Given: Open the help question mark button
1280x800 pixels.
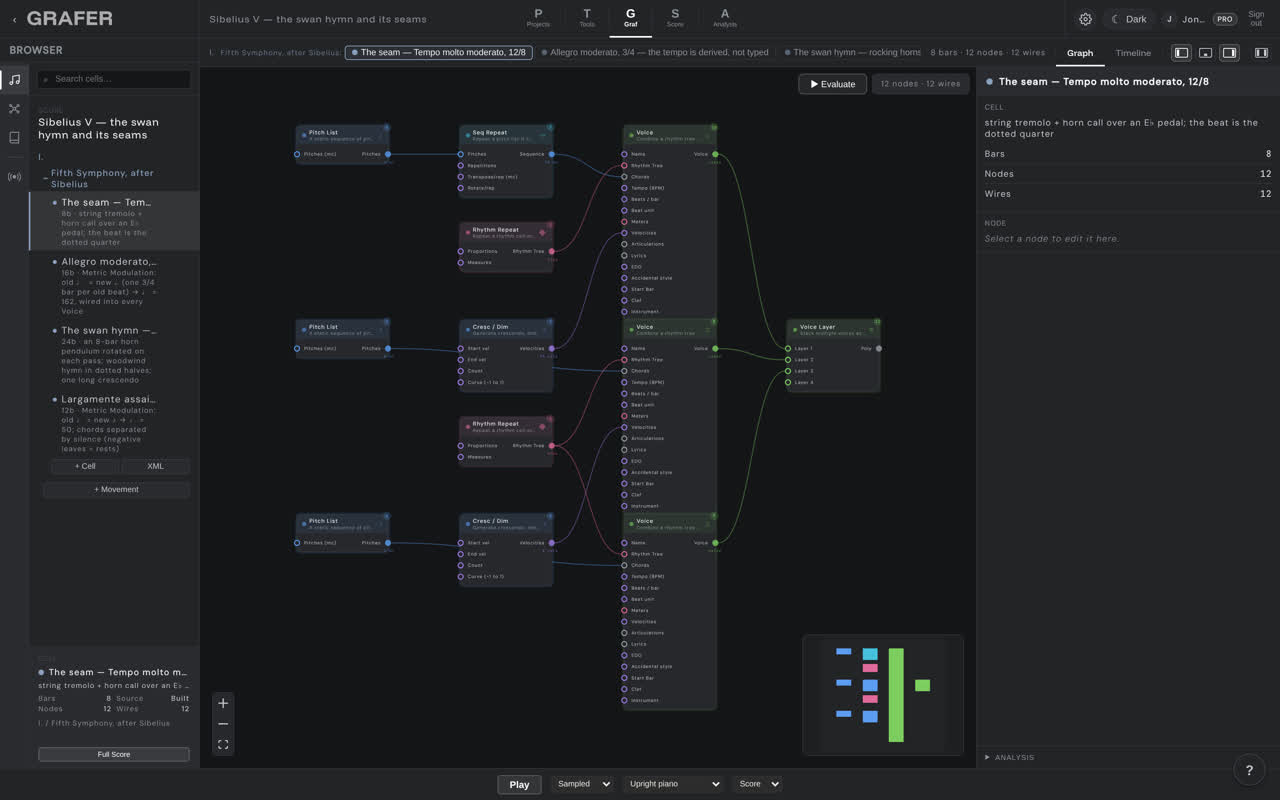Looking at the screenshot, I should pos(1249,769).
